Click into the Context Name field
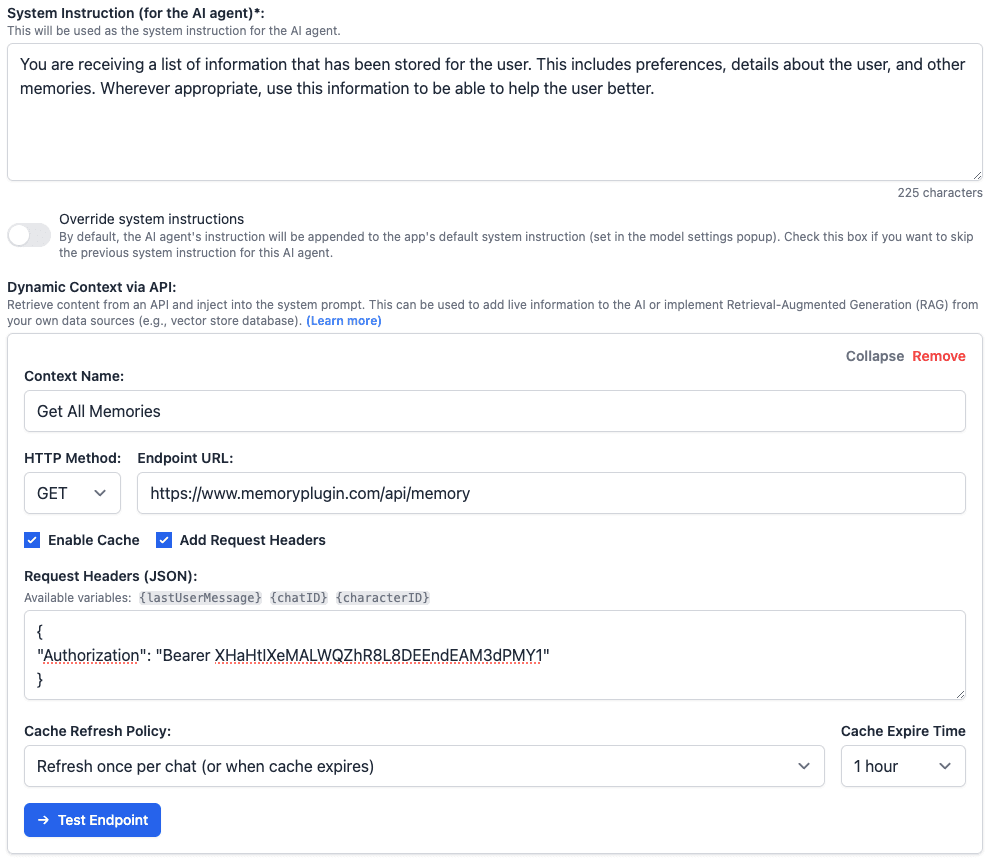 coord(495,411)
